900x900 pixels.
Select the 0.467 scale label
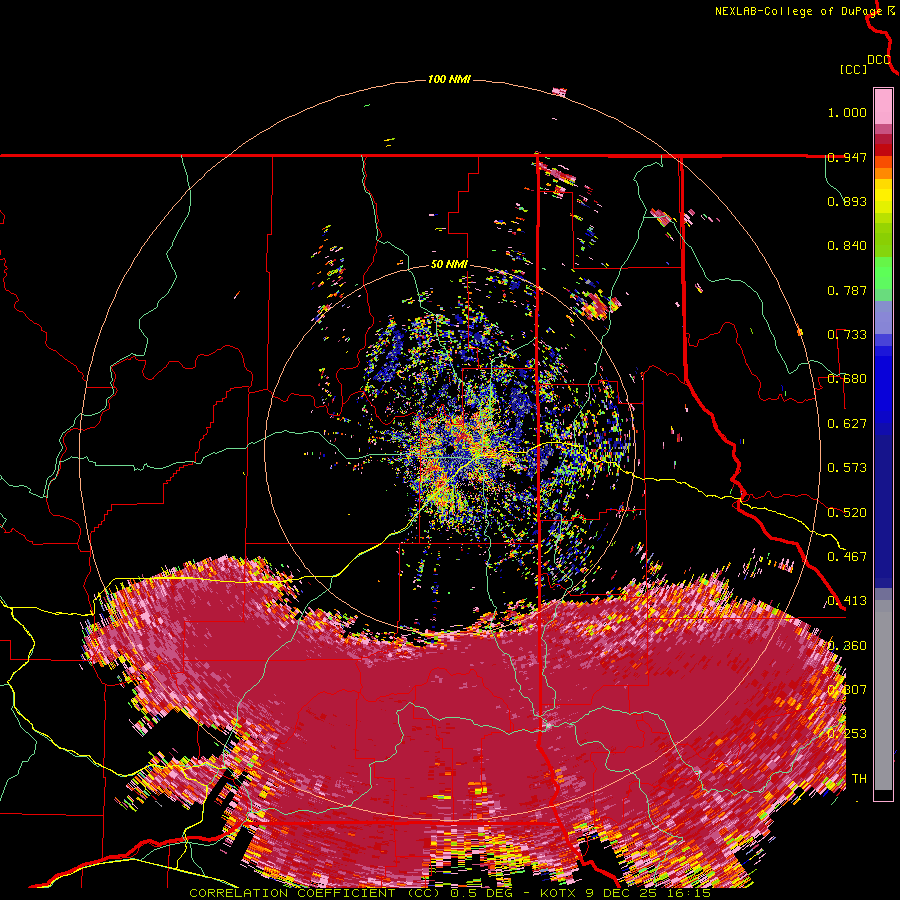847,557
